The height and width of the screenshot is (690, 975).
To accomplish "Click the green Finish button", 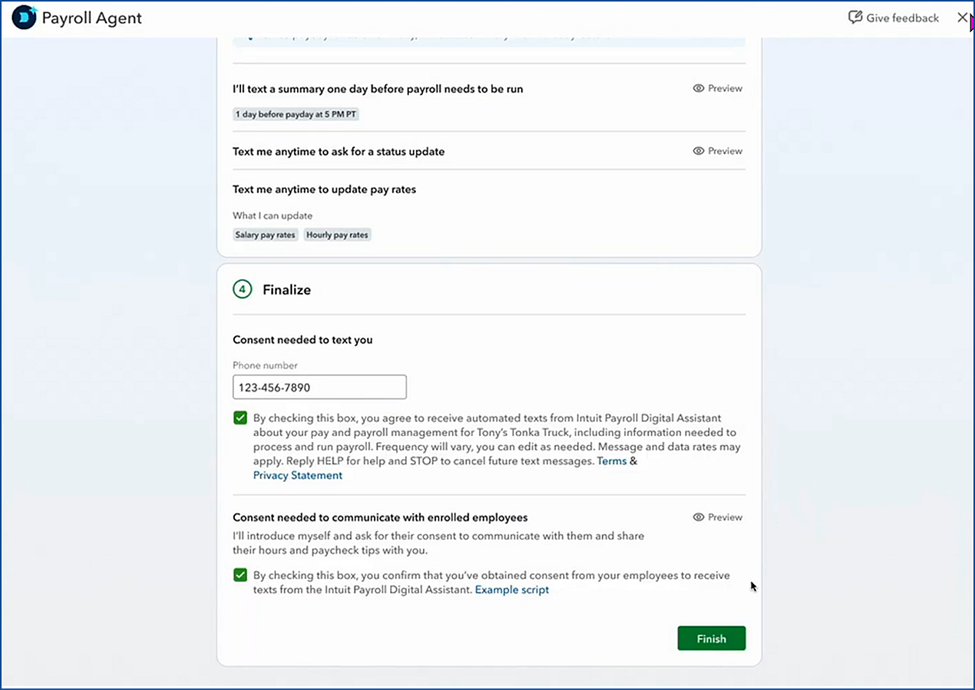I will (711, 638).
